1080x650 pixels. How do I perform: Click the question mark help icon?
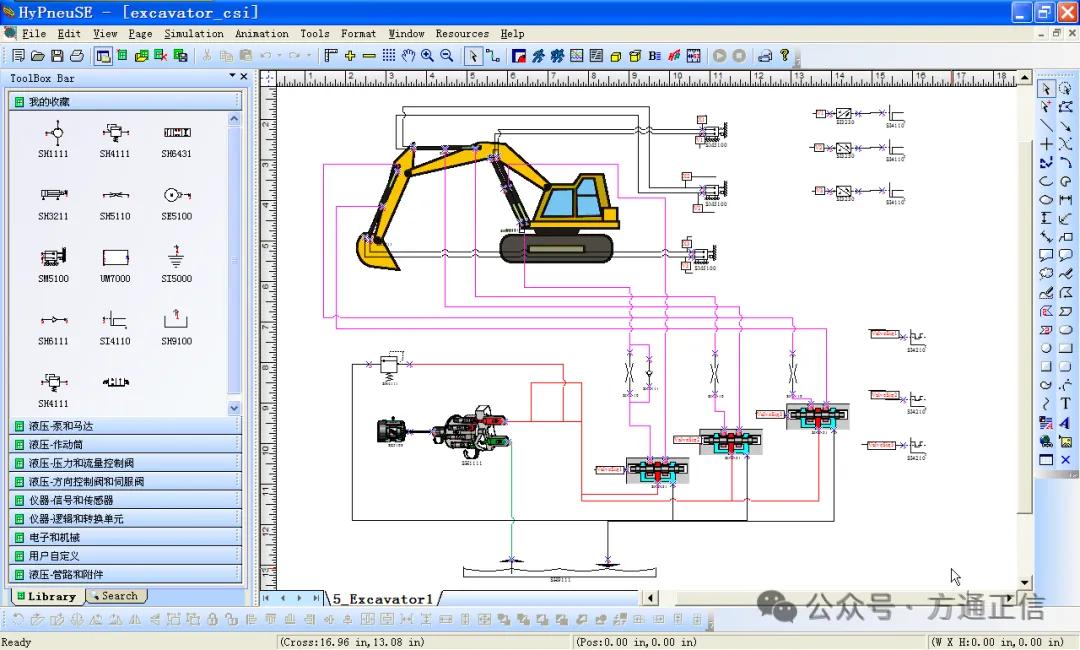pos(785,56)
